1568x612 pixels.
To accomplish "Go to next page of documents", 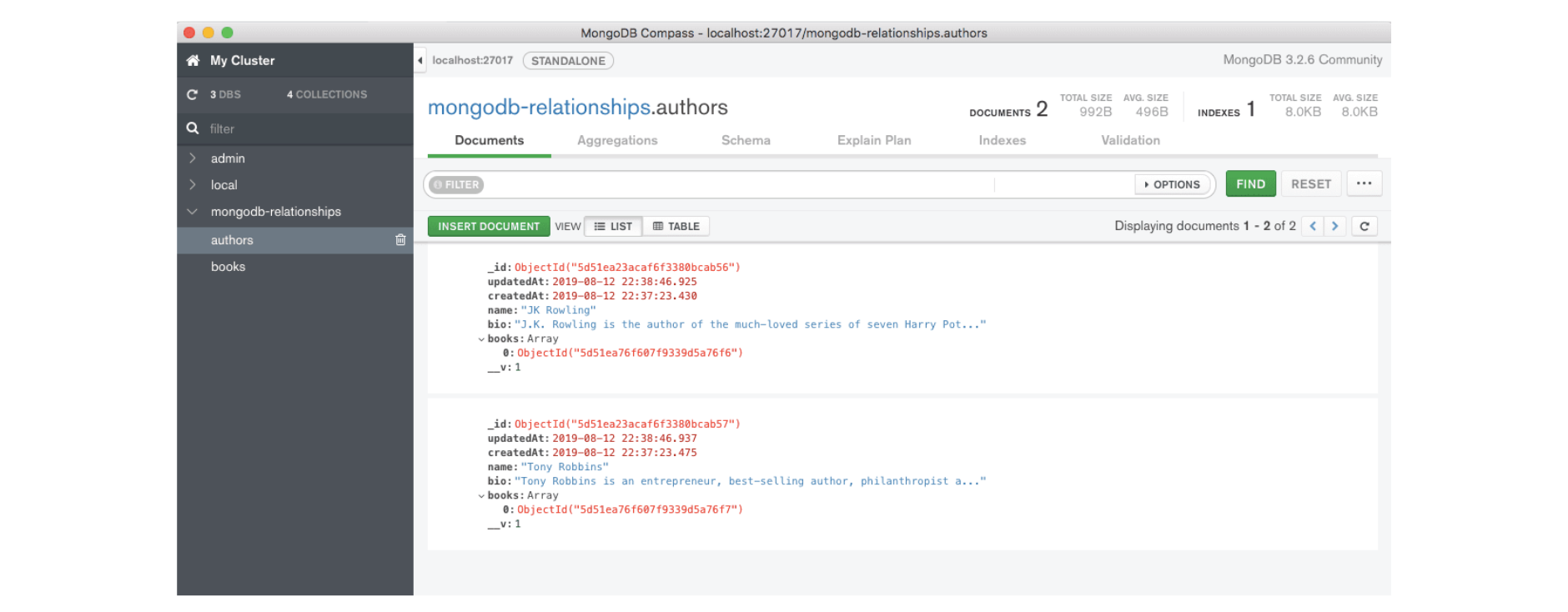I will 1335,226.
